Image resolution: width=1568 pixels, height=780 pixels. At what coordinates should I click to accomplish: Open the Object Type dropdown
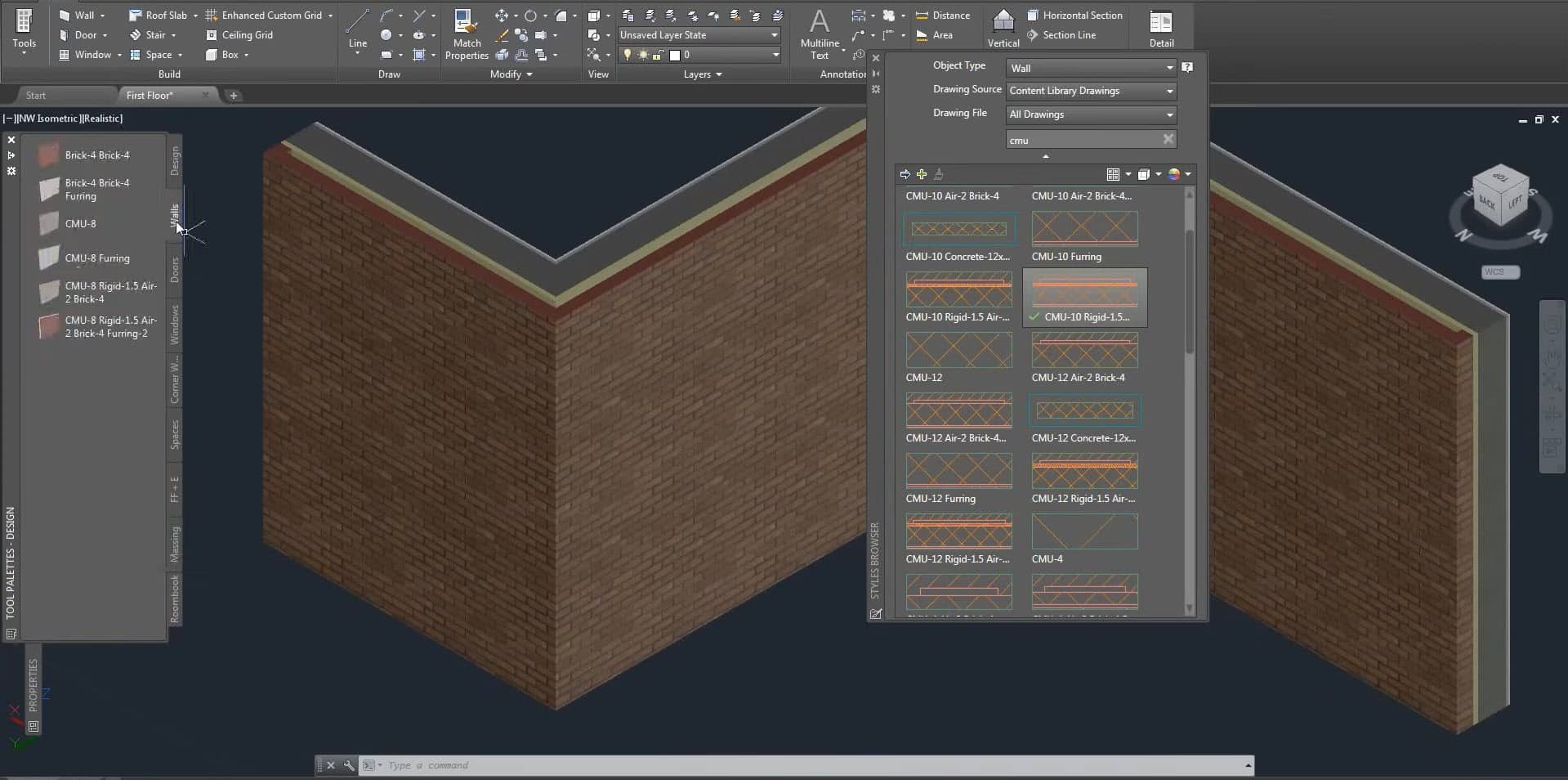coord(1090,68)
